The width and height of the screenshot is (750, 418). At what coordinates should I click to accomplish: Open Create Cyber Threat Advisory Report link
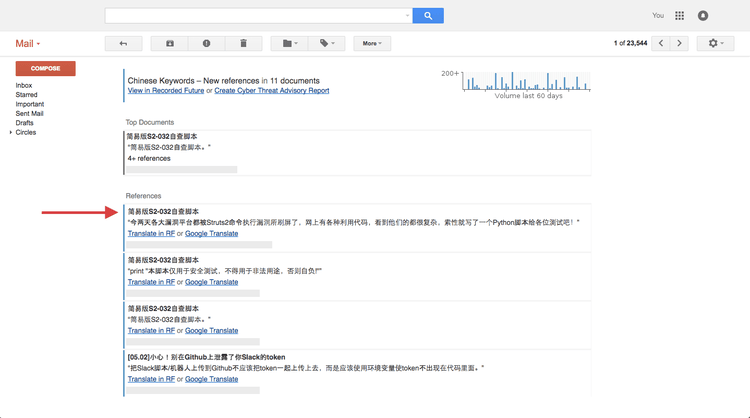pos(271,91)
